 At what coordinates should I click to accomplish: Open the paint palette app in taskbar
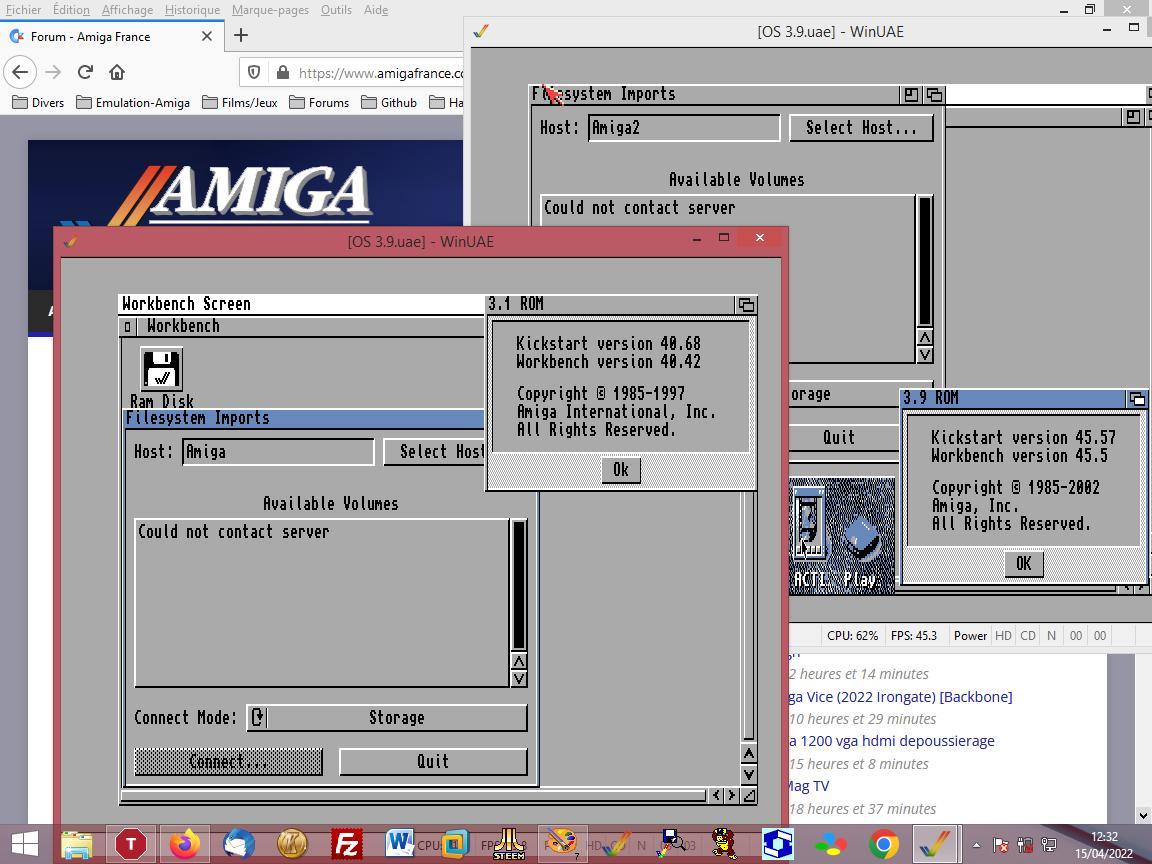point(562,844)
